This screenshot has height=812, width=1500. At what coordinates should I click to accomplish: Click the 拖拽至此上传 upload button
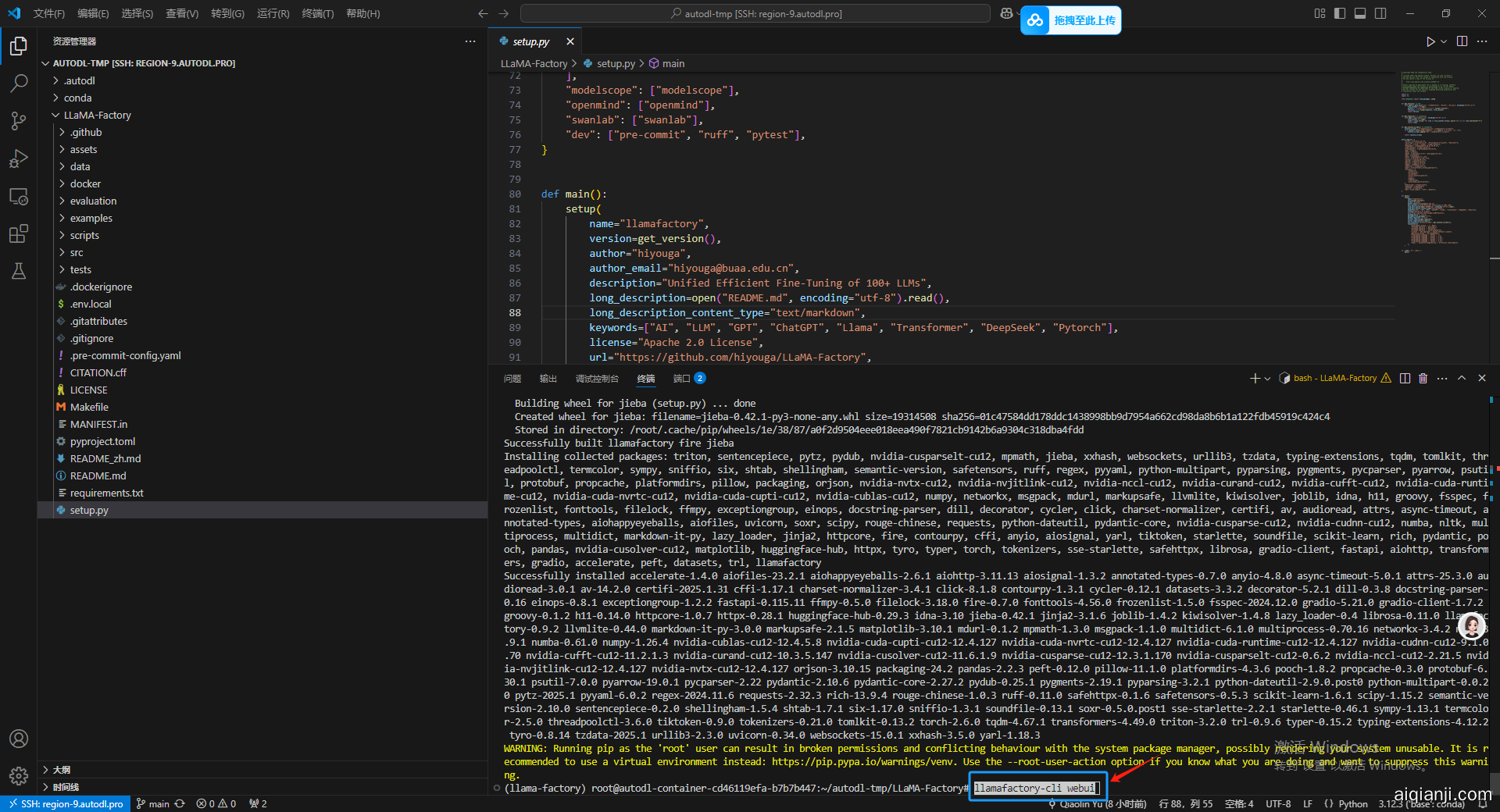click(1071, 20)
